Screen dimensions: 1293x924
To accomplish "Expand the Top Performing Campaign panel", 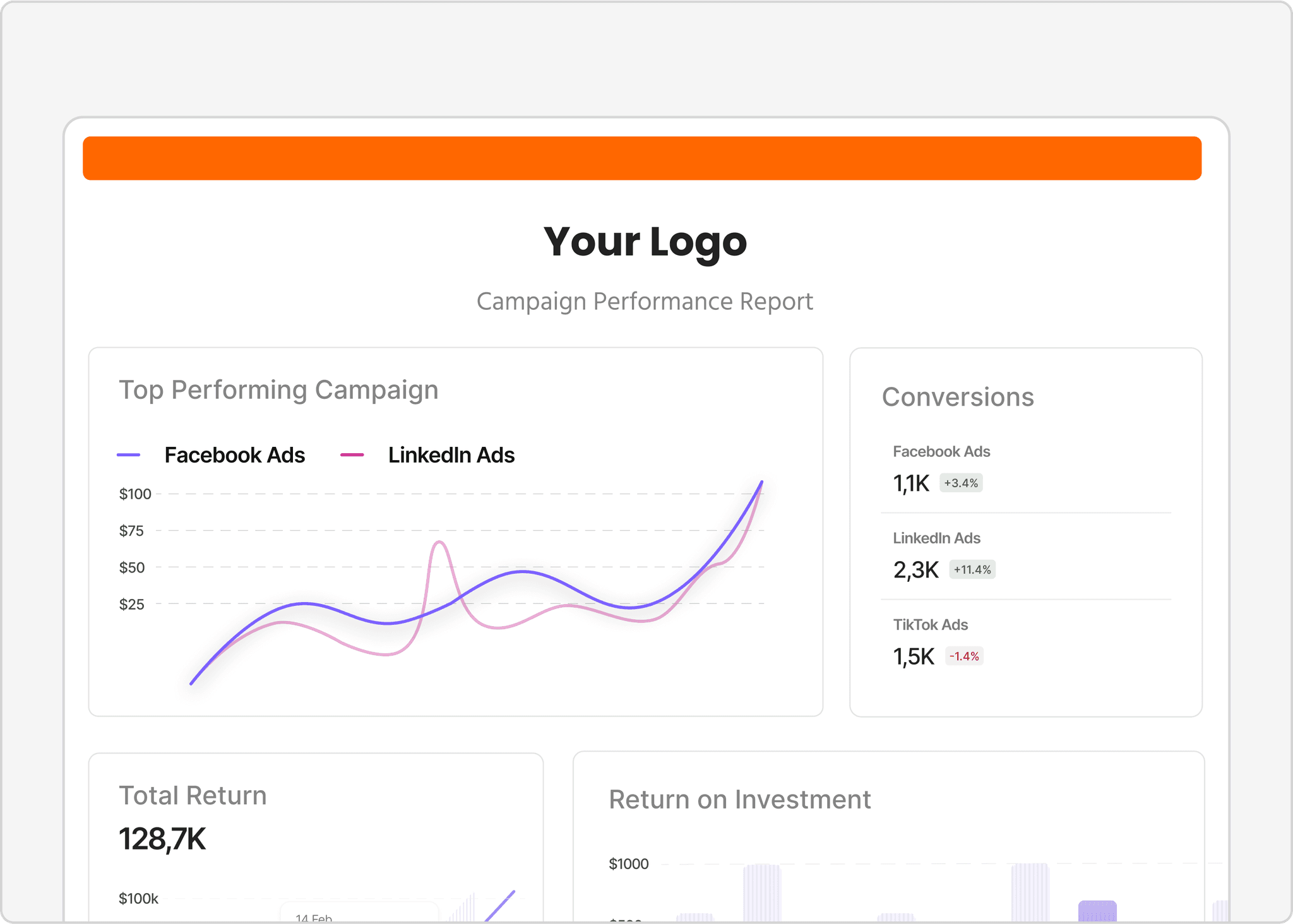I will [278, 389].
